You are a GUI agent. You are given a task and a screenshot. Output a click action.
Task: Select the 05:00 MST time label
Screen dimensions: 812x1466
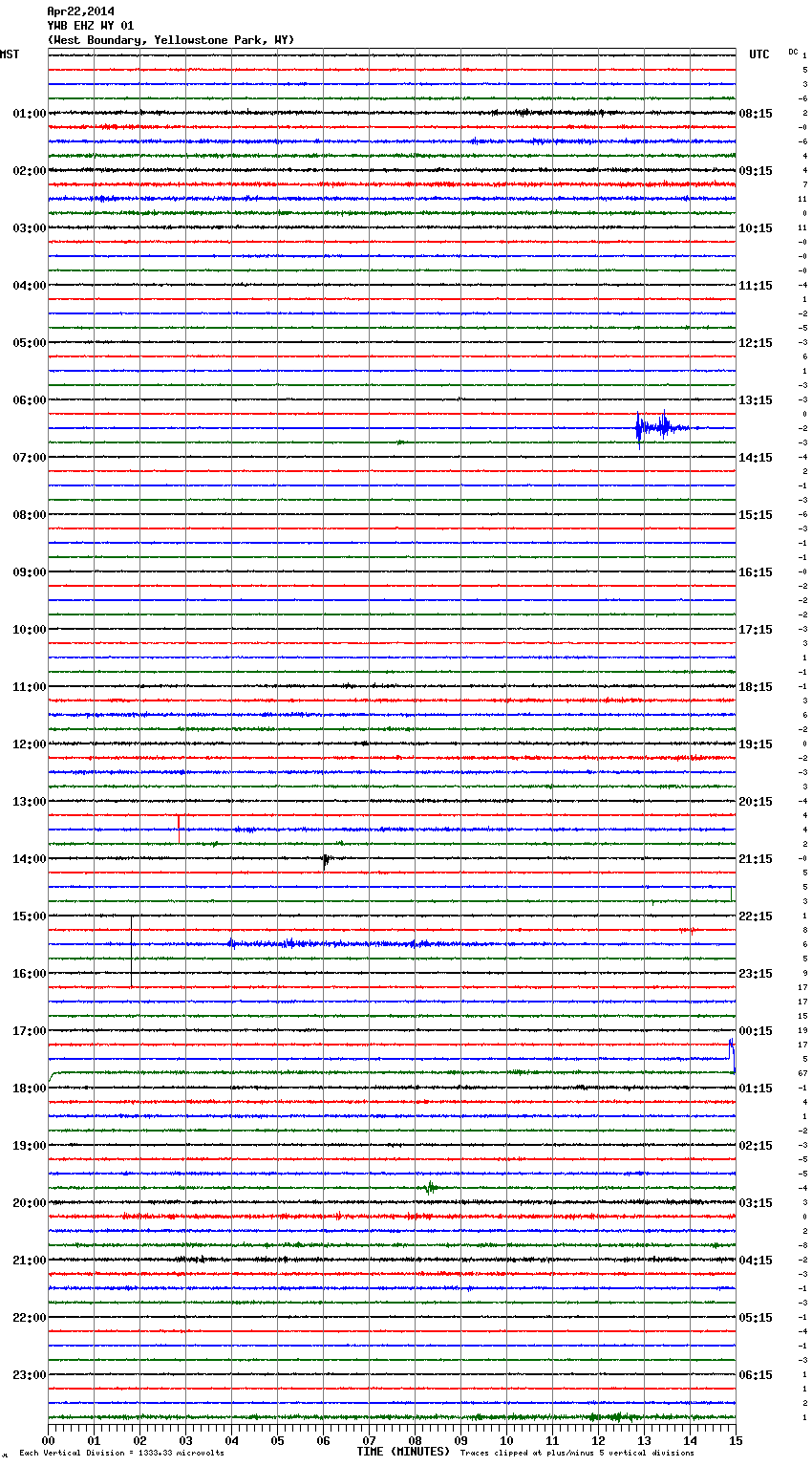pos(29,343)
